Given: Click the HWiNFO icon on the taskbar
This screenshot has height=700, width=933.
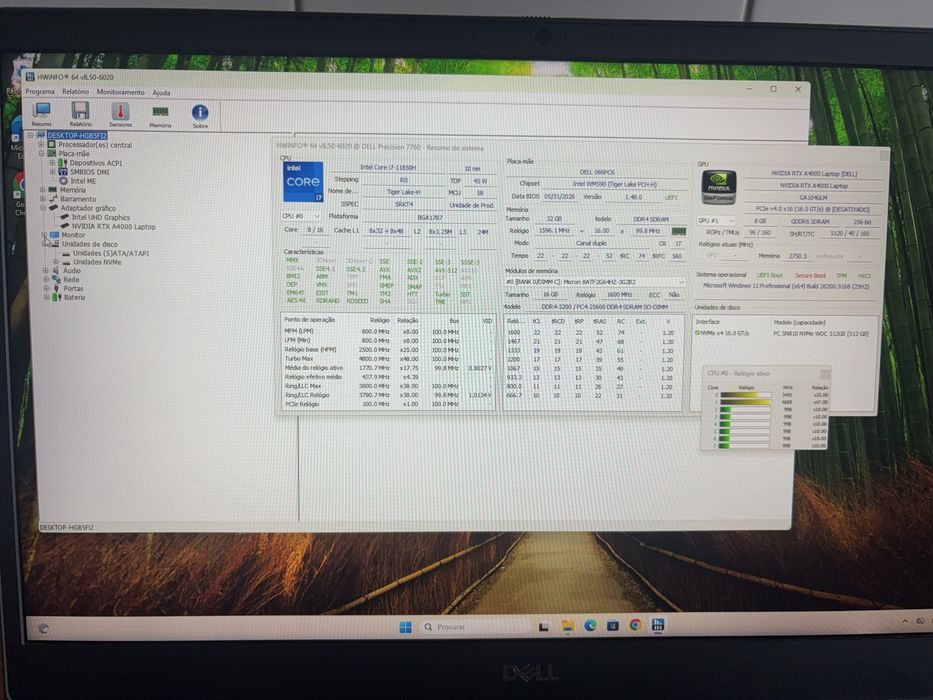Looking at the screenshot, I should click(x=658, y=624).
